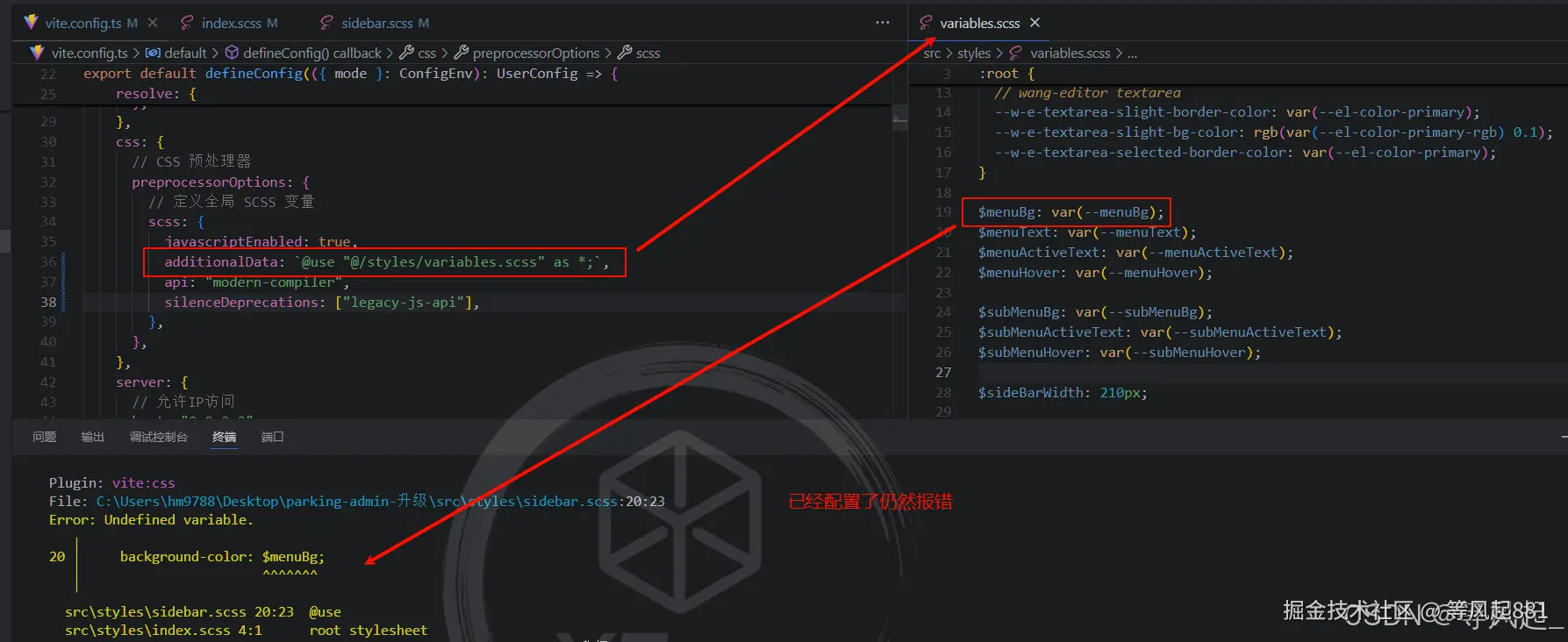Select the css breadcrumb item
Screen dimensions: 1568x642
pyautogui.click(x=426, y=53)
